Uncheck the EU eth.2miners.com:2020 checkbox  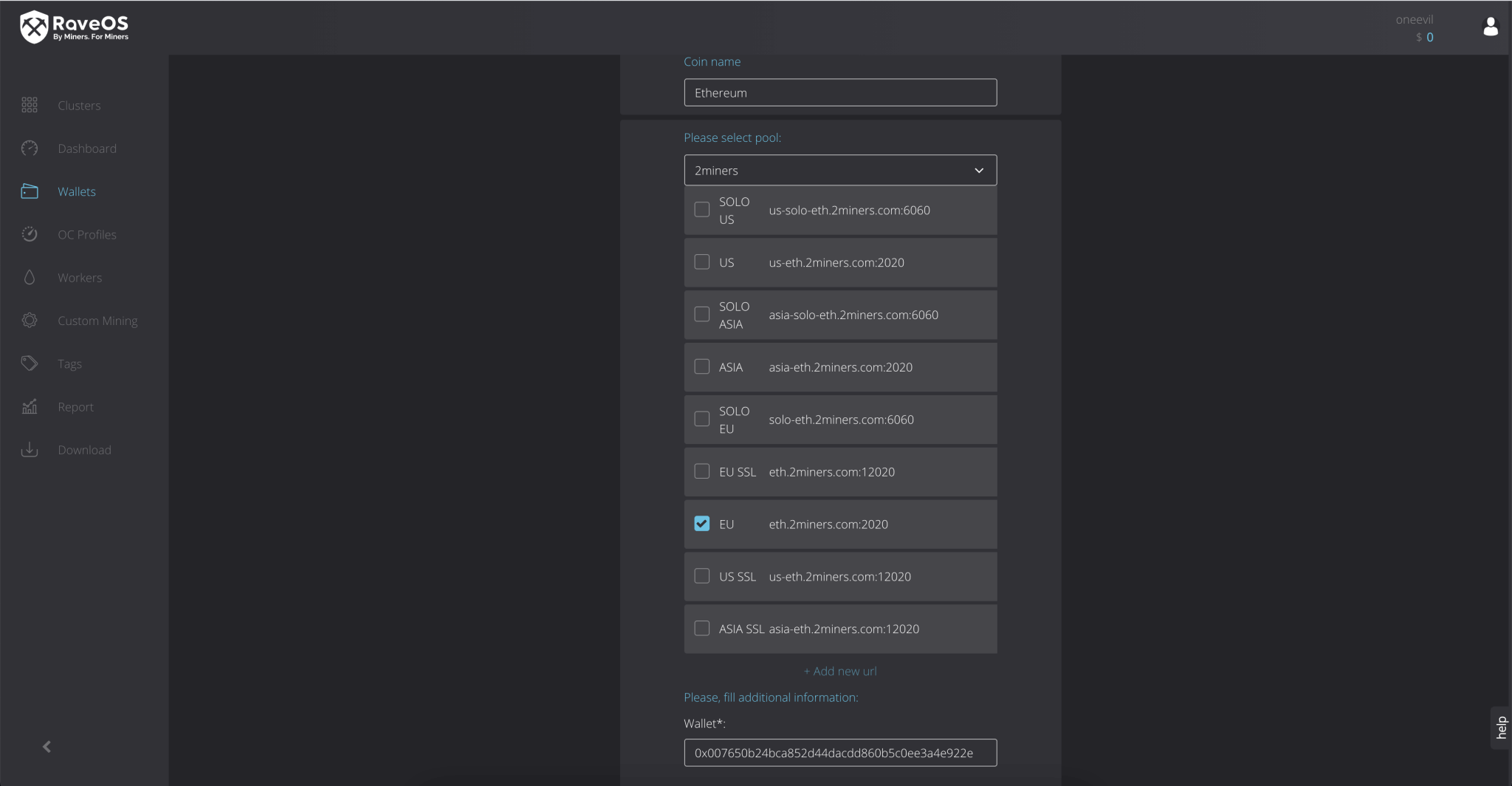[x=702, y=524]
